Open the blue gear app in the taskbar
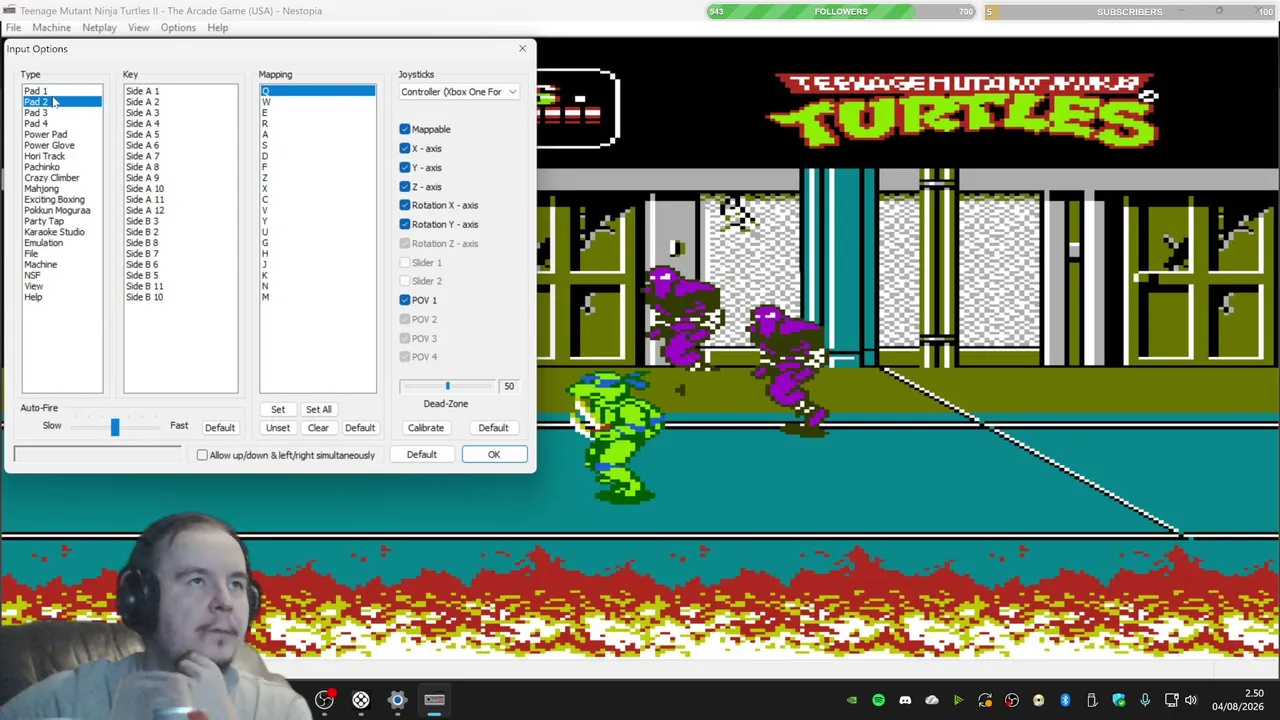The width and height of the screenshot is (1280, 720). point(397,700)
